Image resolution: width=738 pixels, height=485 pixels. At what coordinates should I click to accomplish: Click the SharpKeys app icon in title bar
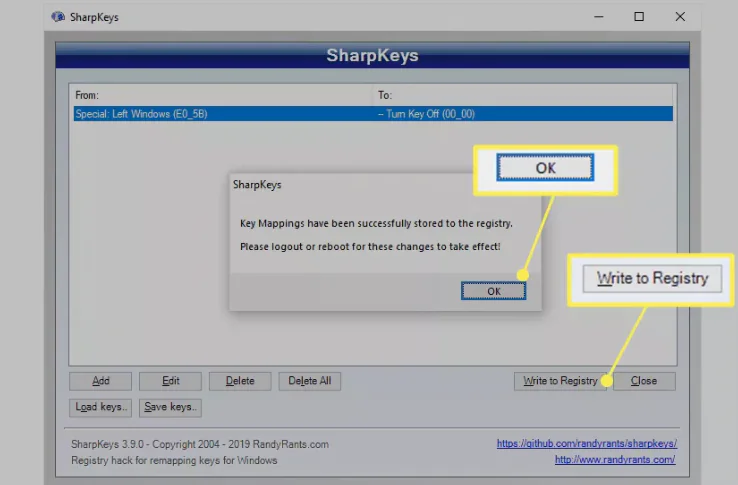pos(58,17)
